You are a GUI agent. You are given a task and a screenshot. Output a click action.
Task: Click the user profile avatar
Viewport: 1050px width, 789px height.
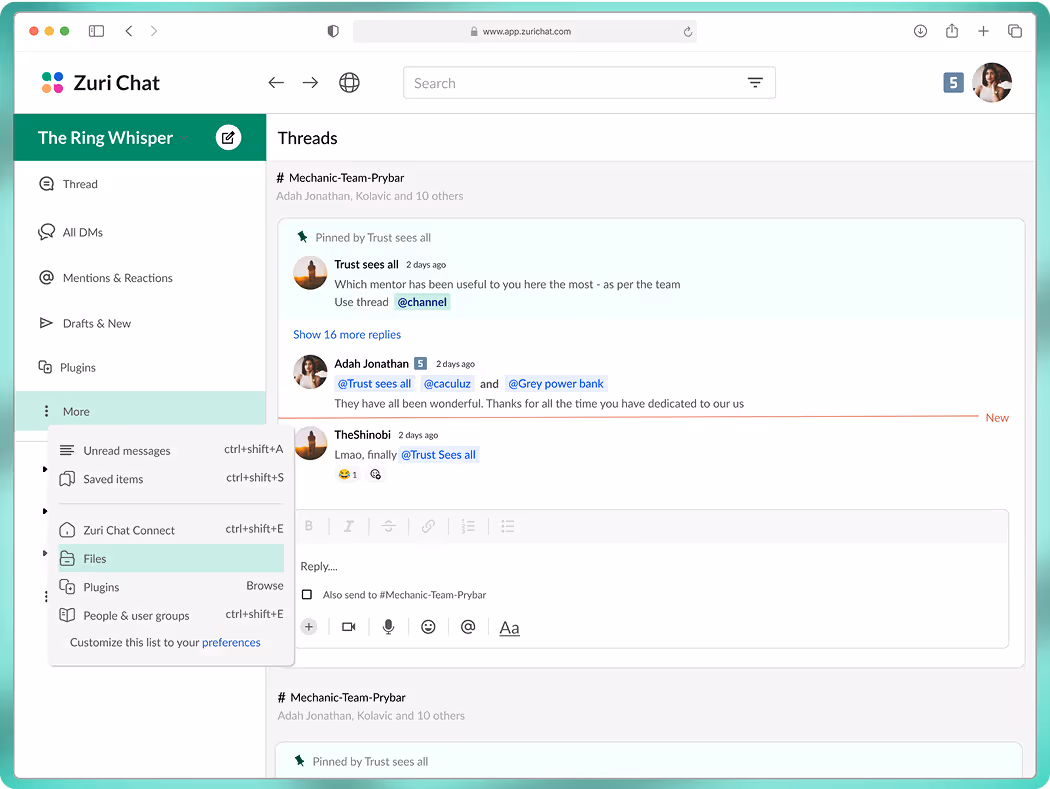coord(992,82)
